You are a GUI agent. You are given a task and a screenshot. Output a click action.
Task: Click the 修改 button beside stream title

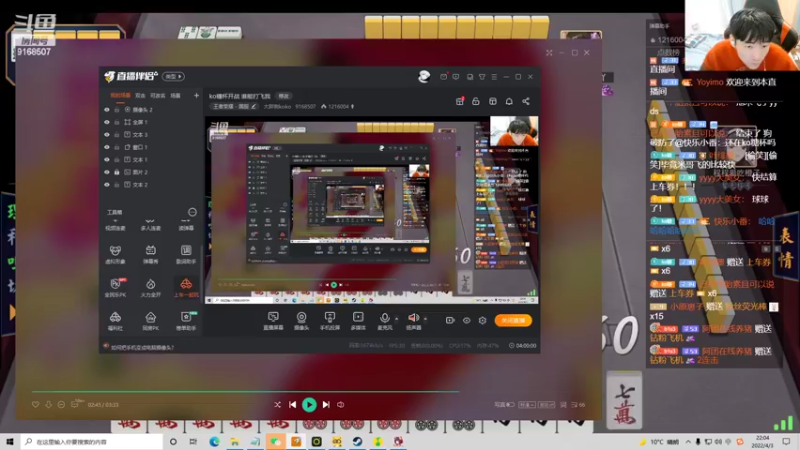click(x=283, y=96)
